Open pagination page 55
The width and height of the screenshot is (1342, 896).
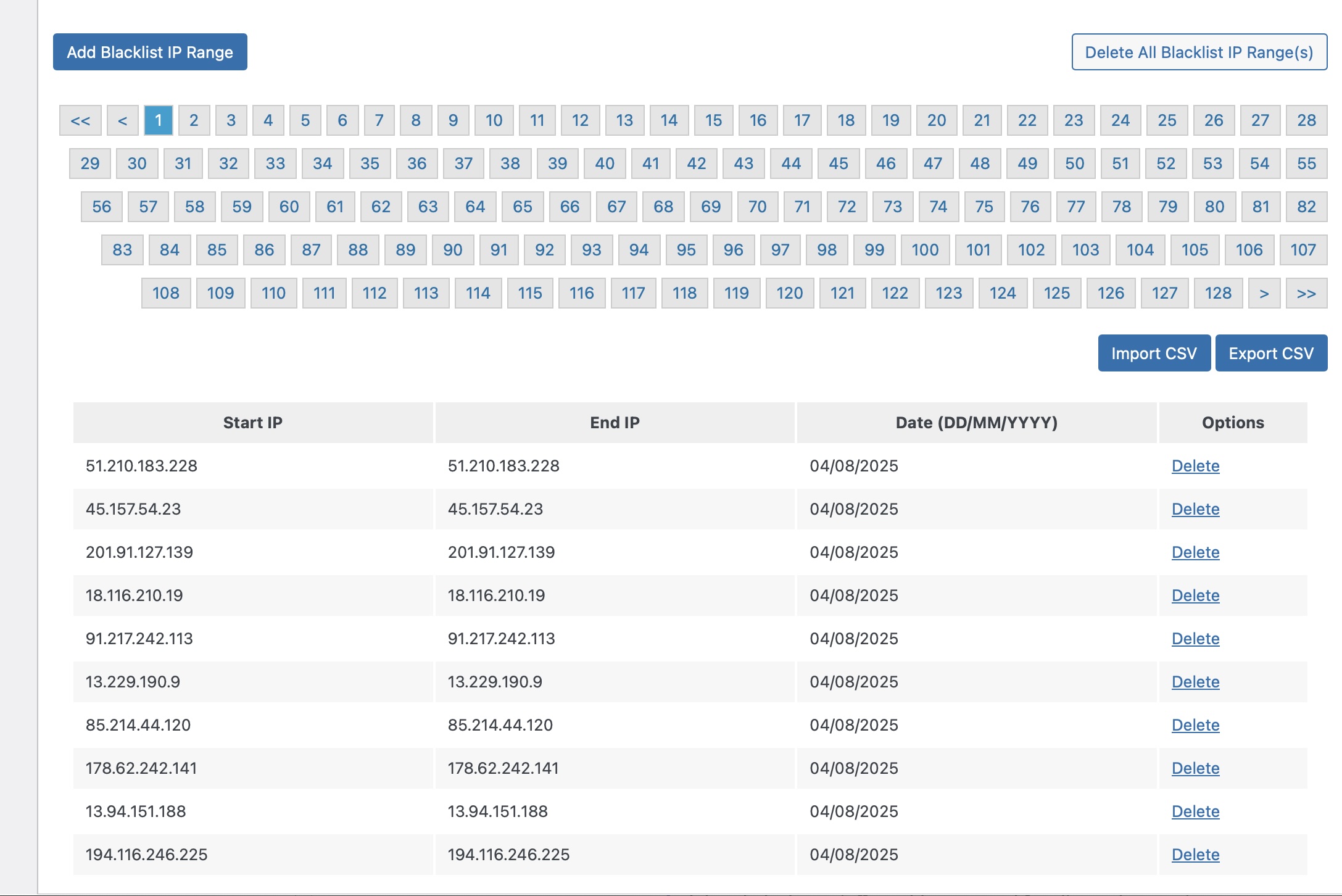point(1306,164)
